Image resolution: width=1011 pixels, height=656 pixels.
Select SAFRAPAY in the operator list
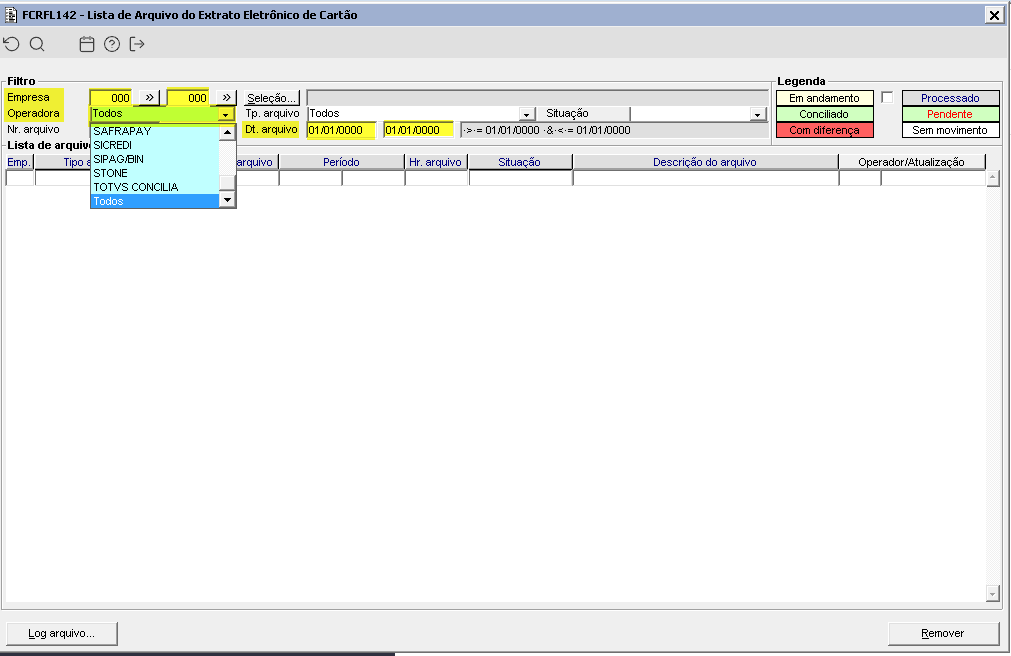tap(155, 131)
